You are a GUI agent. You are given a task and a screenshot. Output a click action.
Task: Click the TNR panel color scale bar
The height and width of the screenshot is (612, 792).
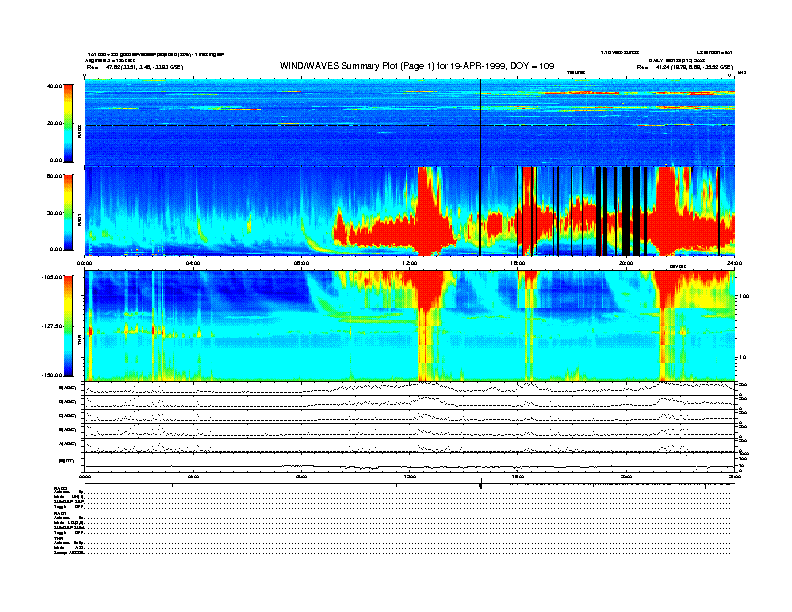[68, 326]
